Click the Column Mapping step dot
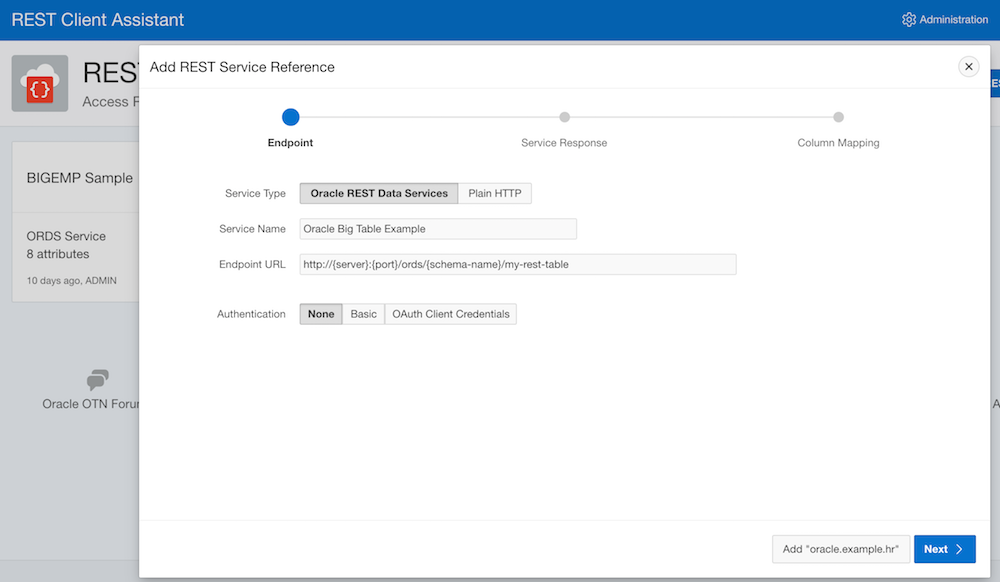This screenshot has height=582, width=1000. [x=838, y=117]
